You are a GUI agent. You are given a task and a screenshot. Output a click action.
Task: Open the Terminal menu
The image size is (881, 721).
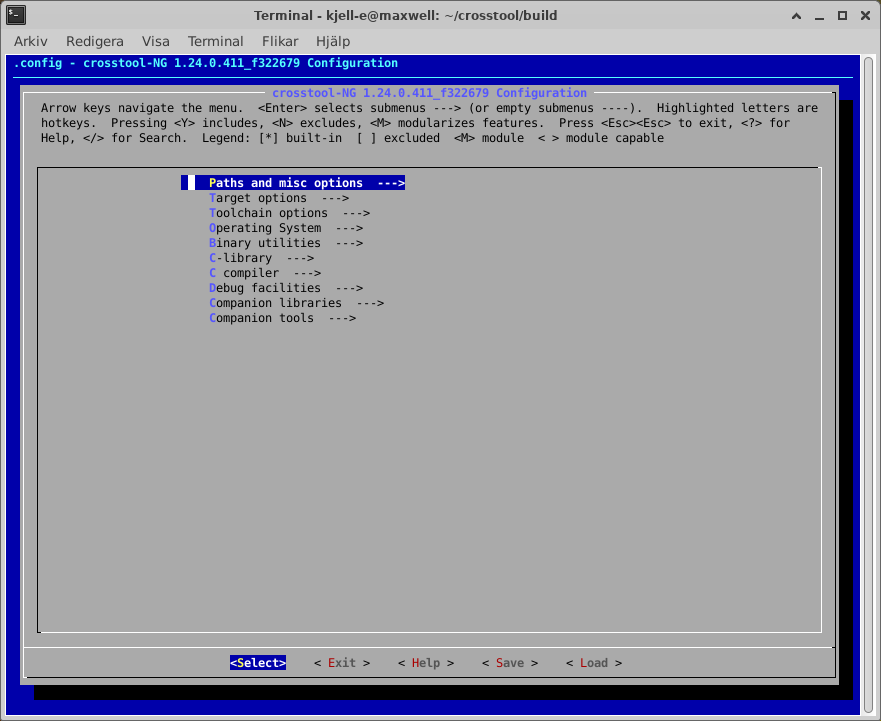[x=215, y=42]
